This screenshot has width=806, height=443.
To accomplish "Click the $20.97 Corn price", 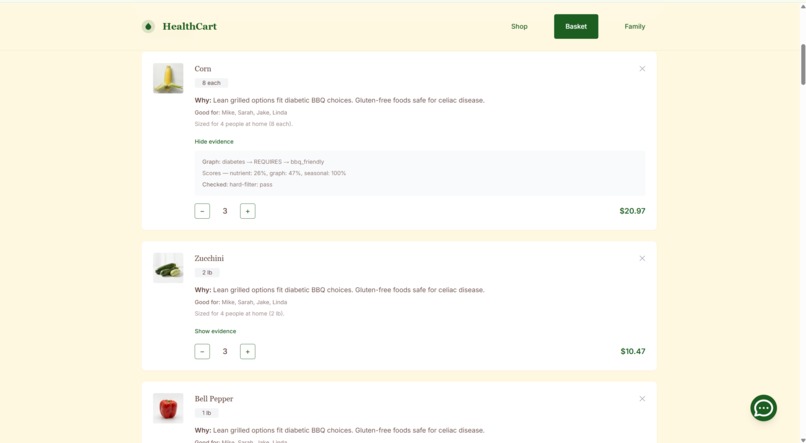I will 632,211.
